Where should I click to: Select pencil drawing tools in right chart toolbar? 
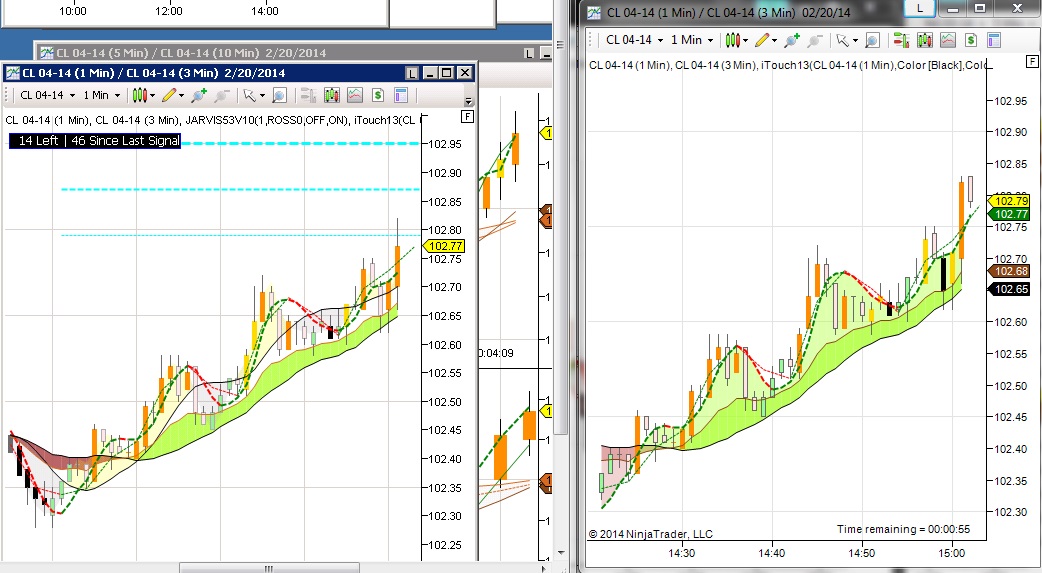(765, 41)
